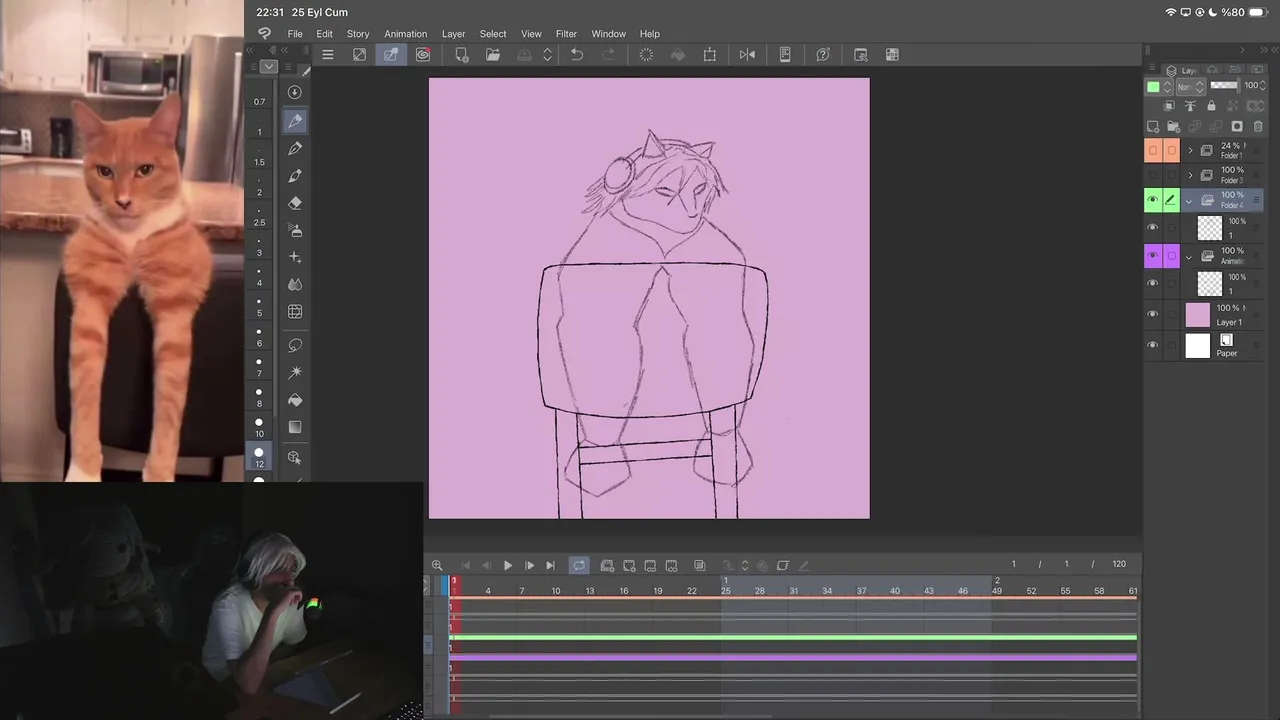Collapse Folder 4 in the layer list
The height and width of the screenshot is (720, 1280).
(x=1189, y=201)
